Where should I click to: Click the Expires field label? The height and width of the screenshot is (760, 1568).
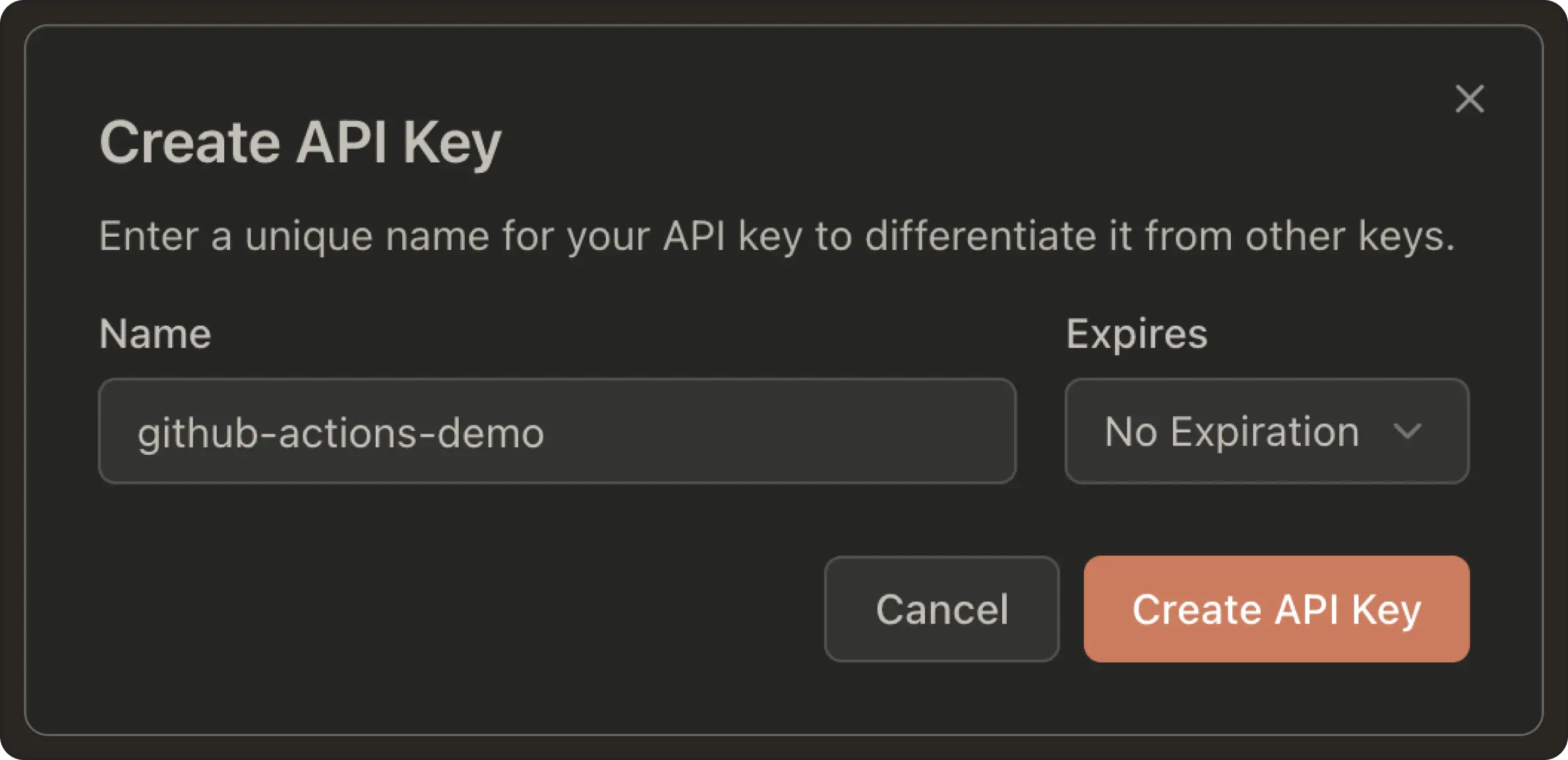pos(1136,333)
